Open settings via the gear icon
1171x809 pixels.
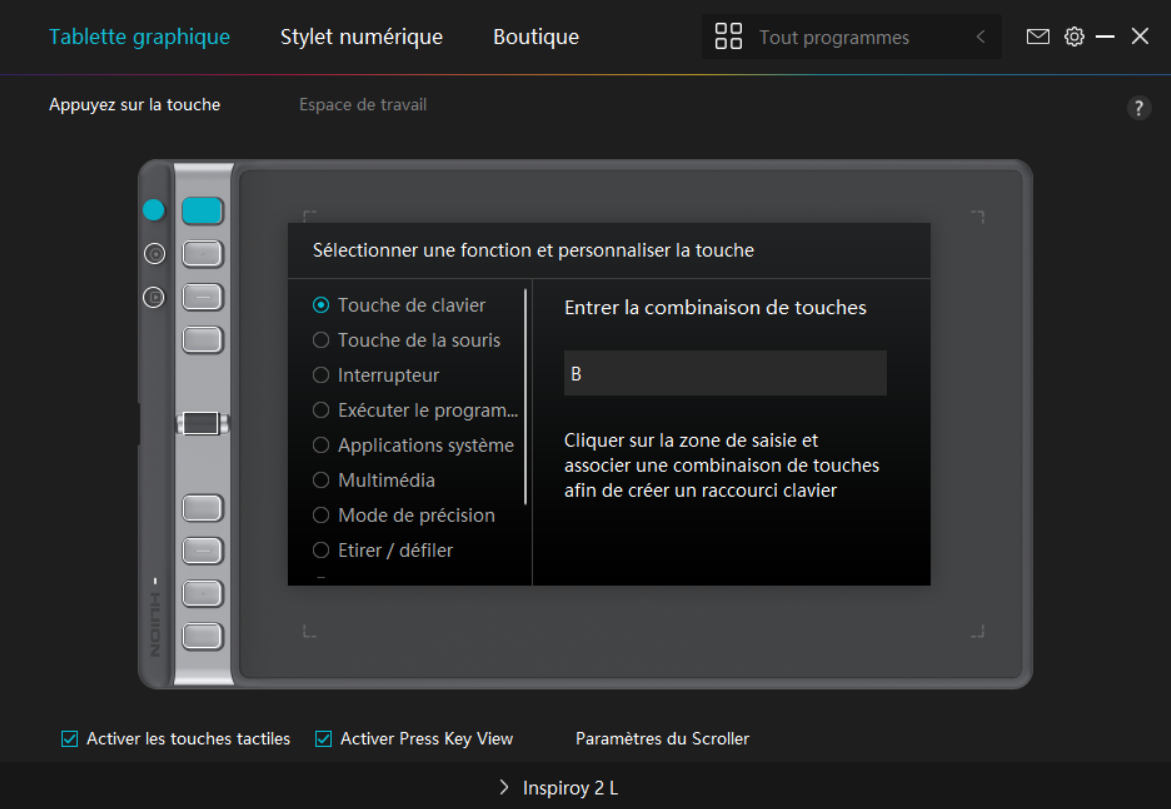1074,37
